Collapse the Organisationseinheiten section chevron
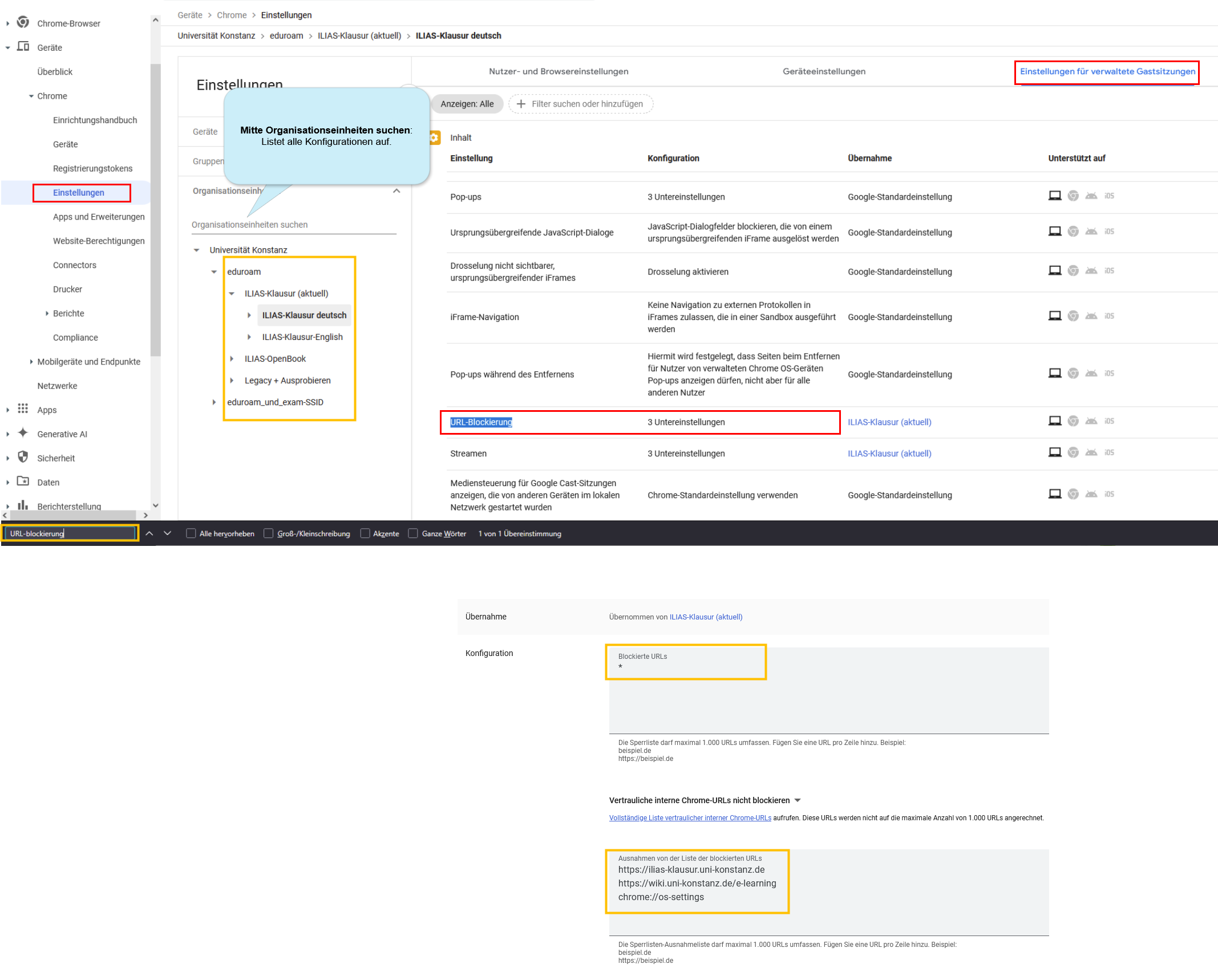Screen dimensions: 1218x980 click(x=396, y=191)
